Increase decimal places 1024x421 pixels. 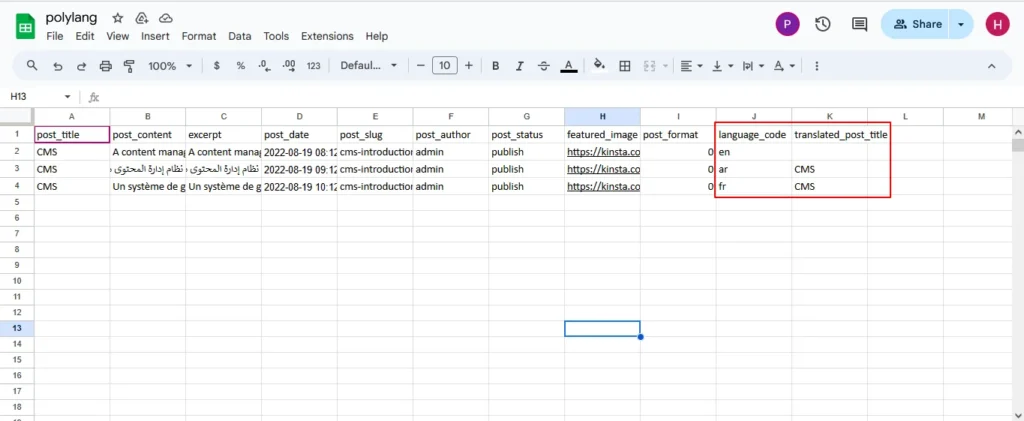[x=289, y=66]
